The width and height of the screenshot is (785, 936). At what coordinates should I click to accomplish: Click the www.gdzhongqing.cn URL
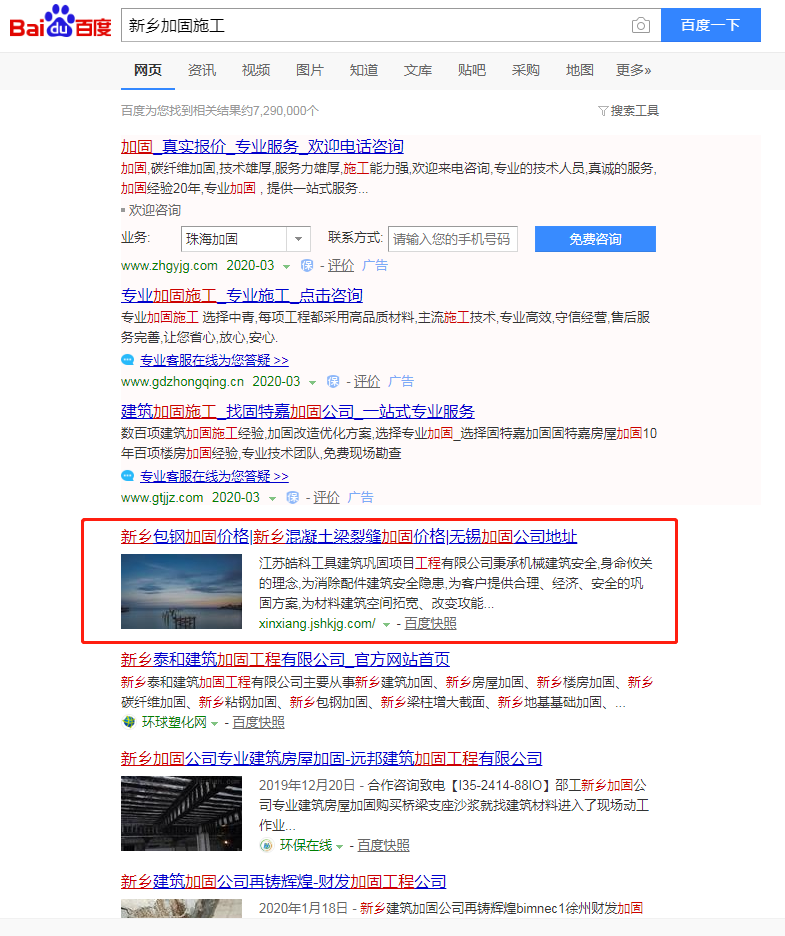pyautogui.click(x=182, y=381)
